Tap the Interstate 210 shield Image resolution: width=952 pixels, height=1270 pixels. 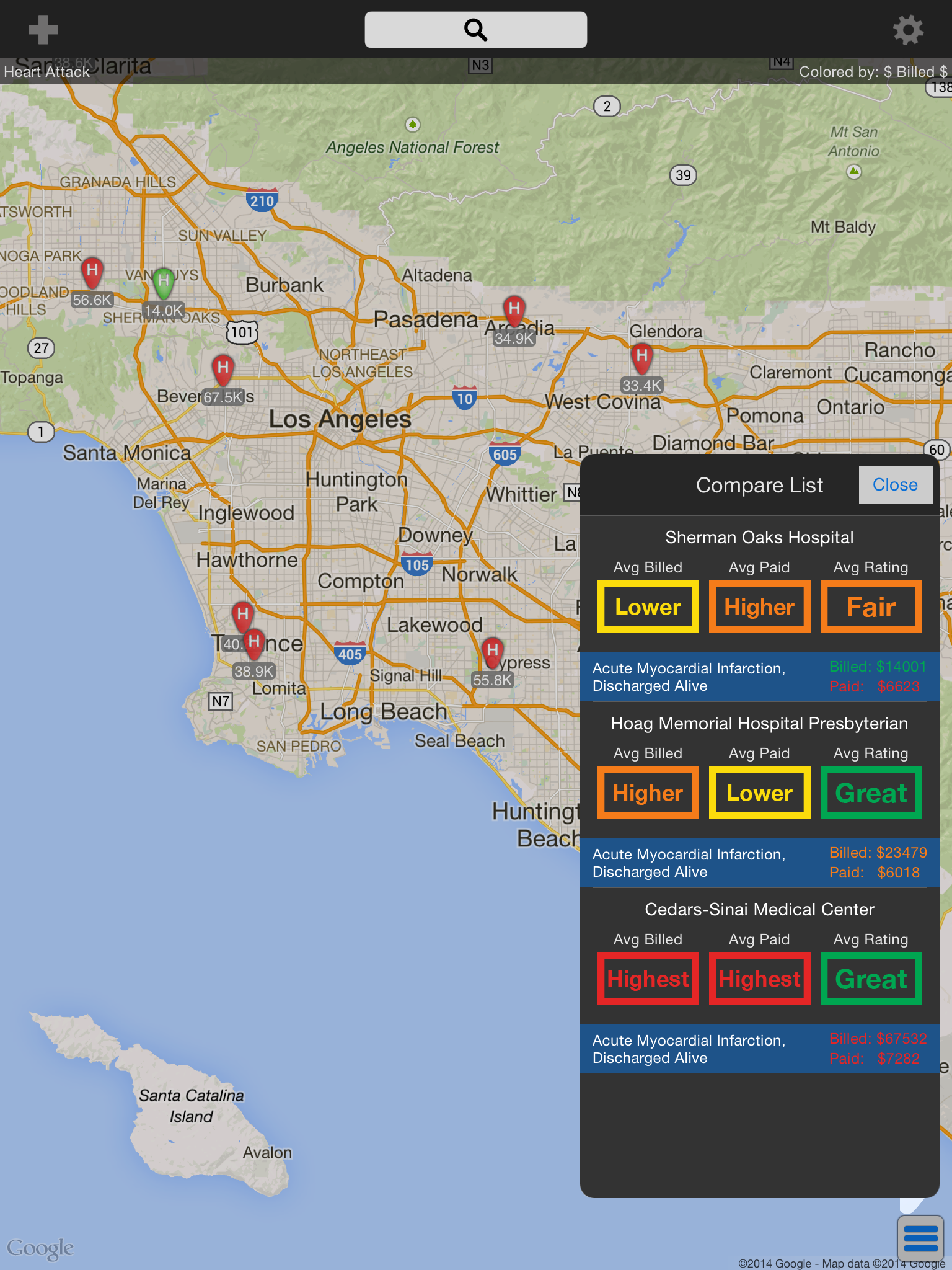coord(262,201)
